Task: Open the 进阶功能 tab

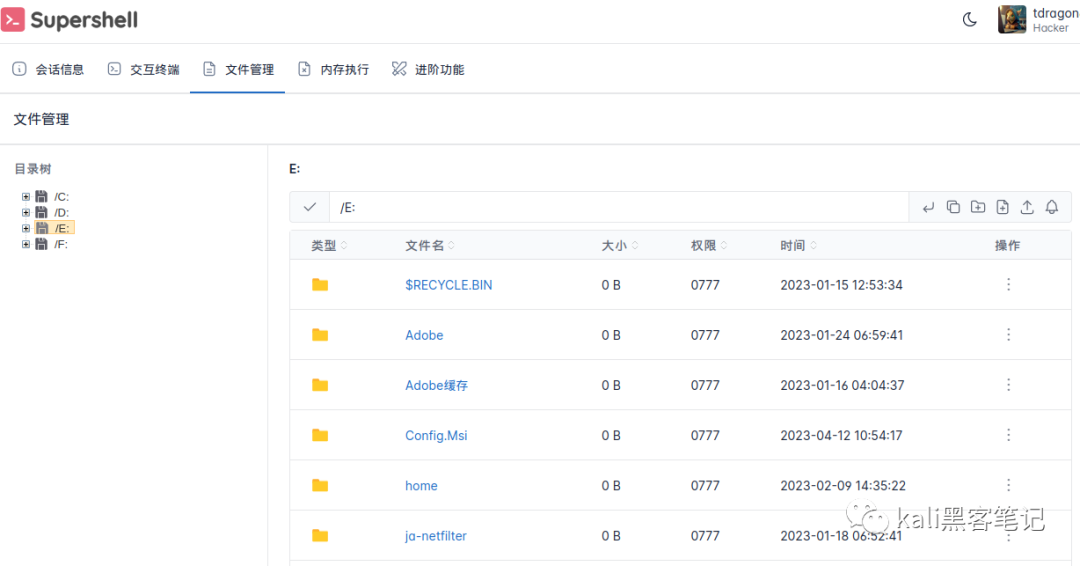Action: pyautogui.click(x=428, y=69)
